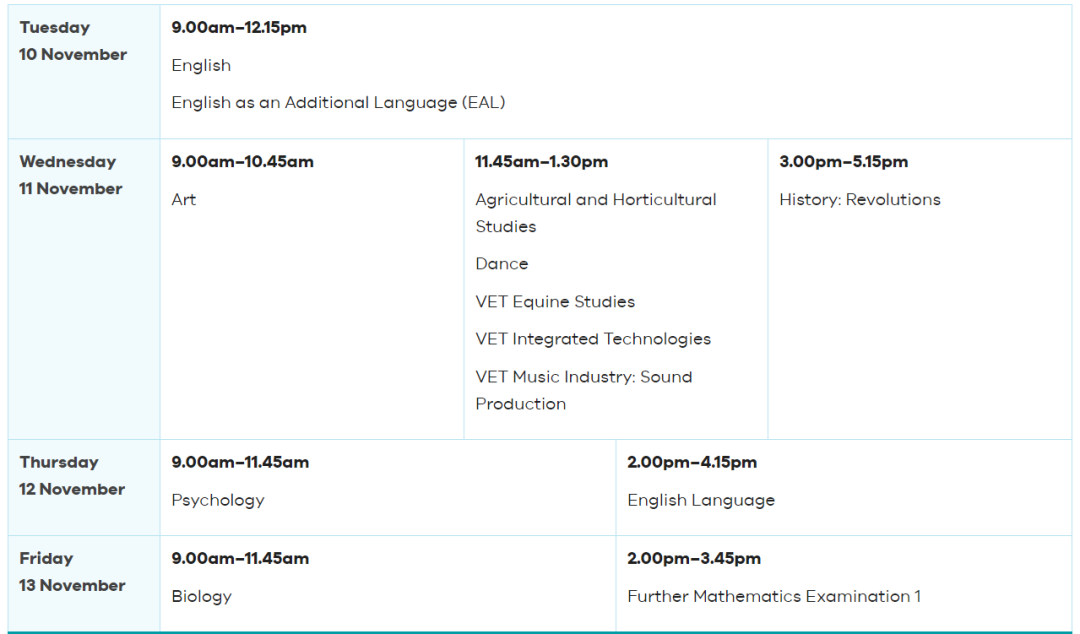Click the Tuesday 10 November day cell
This screenshot has width=1080, height=634.
(73, 41)
